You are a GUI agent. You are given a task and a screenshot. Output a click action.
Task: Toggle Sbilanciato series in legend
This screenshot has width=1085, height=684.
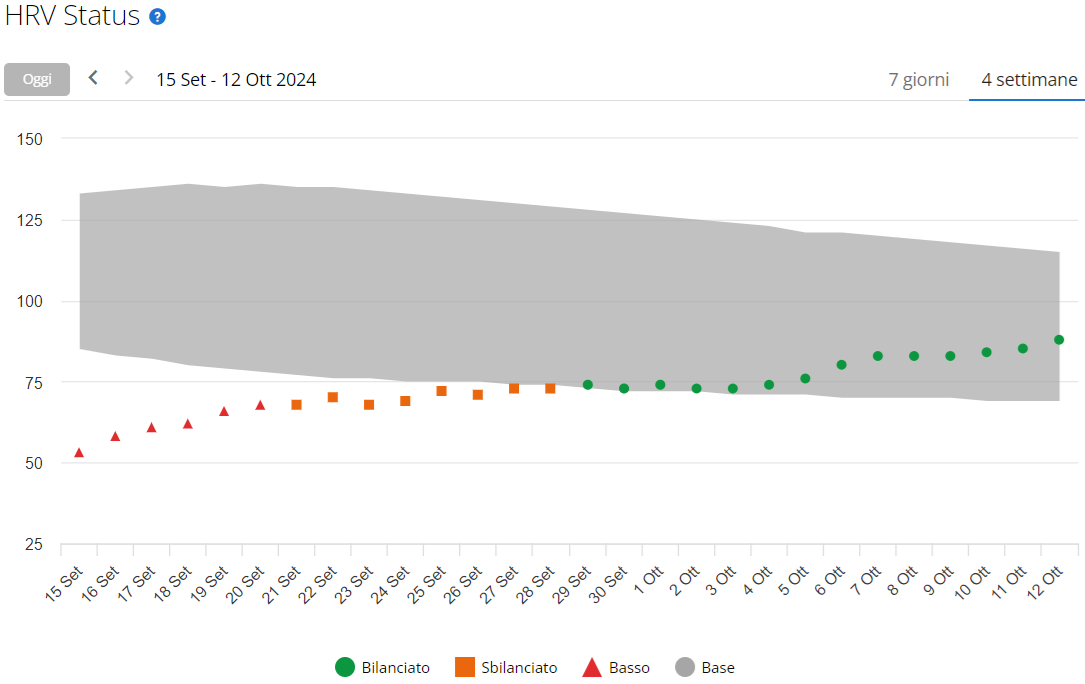[x=506, y=667]
